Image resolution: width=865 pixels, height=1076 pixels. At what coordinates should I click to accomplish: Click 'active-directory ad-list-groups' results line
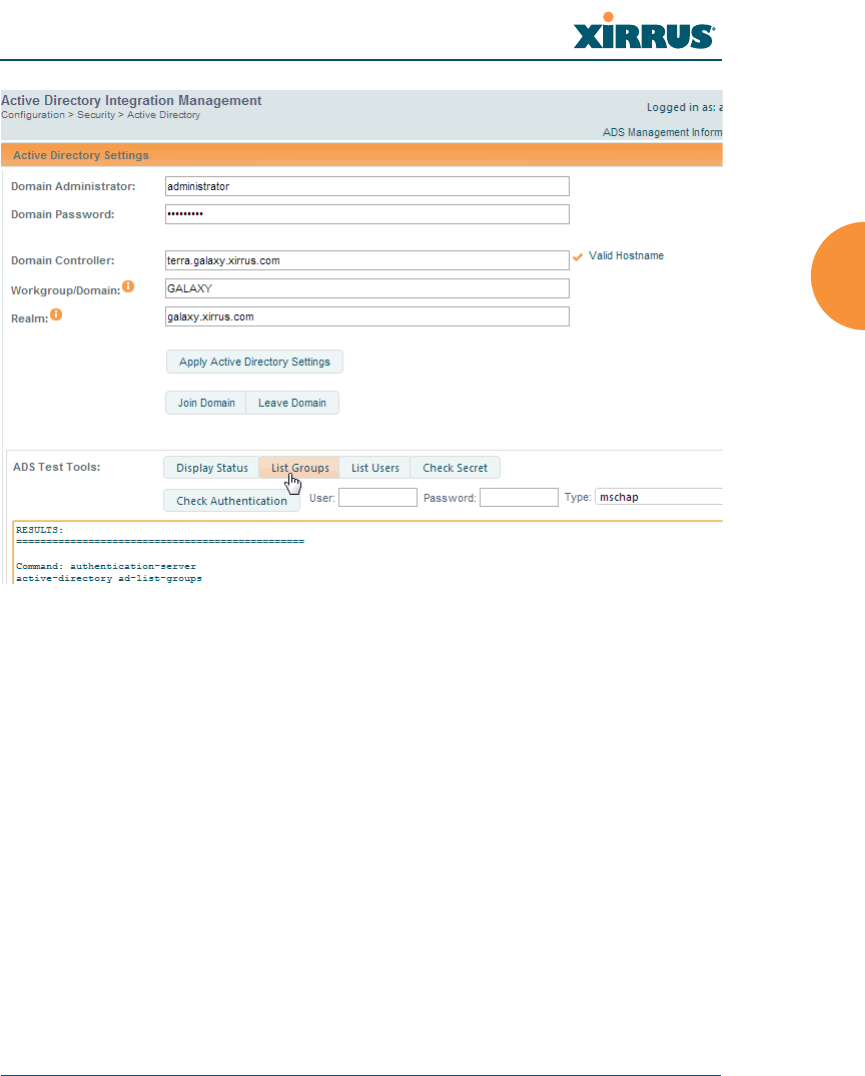[109, 578]
